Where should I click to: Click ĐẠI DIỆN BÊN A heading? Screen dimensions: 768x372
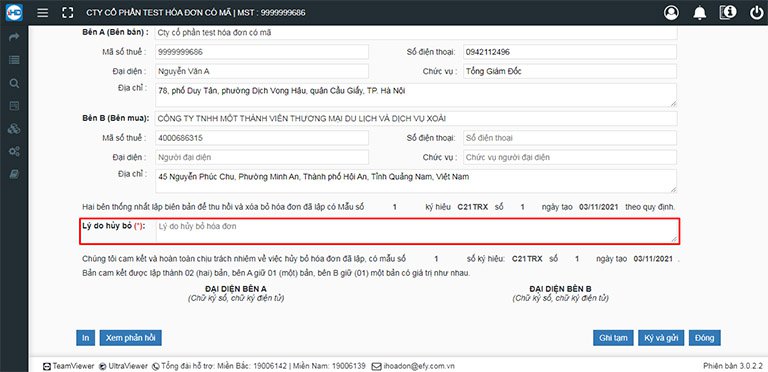[x=236, y=289]
